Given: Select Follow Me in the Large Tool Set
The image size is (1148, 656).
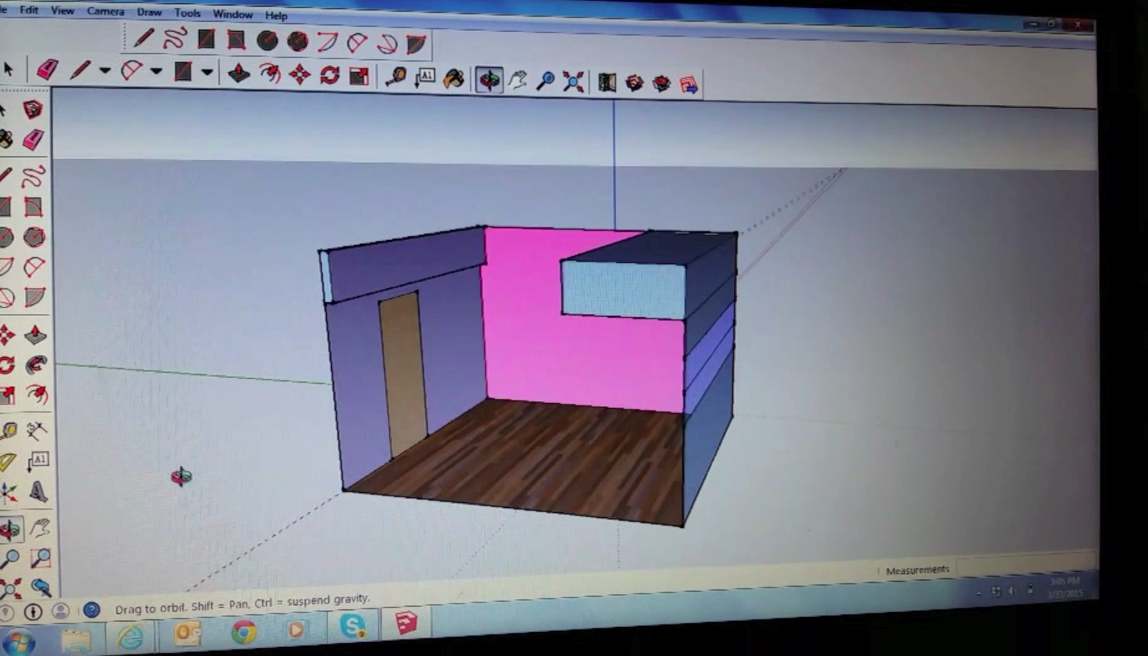Looking at the screenshot, I should [36, 365].
